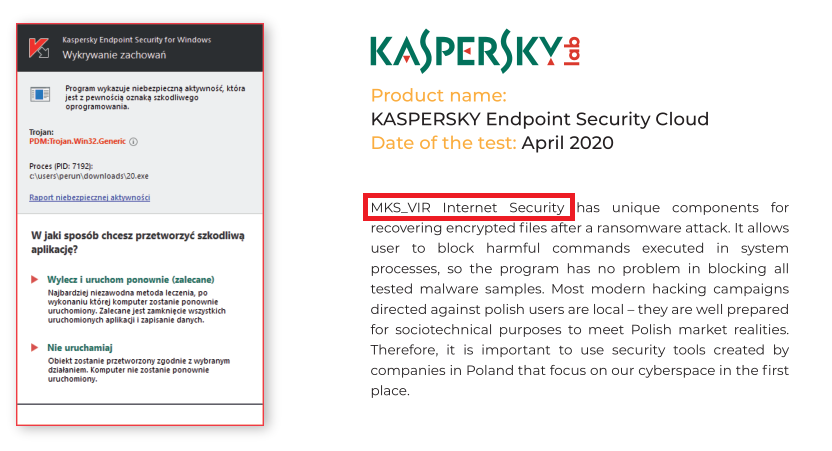Open the 'Raport niebezpiecznej aktywności' link
The image size is (832, 451).
[89, 197]
